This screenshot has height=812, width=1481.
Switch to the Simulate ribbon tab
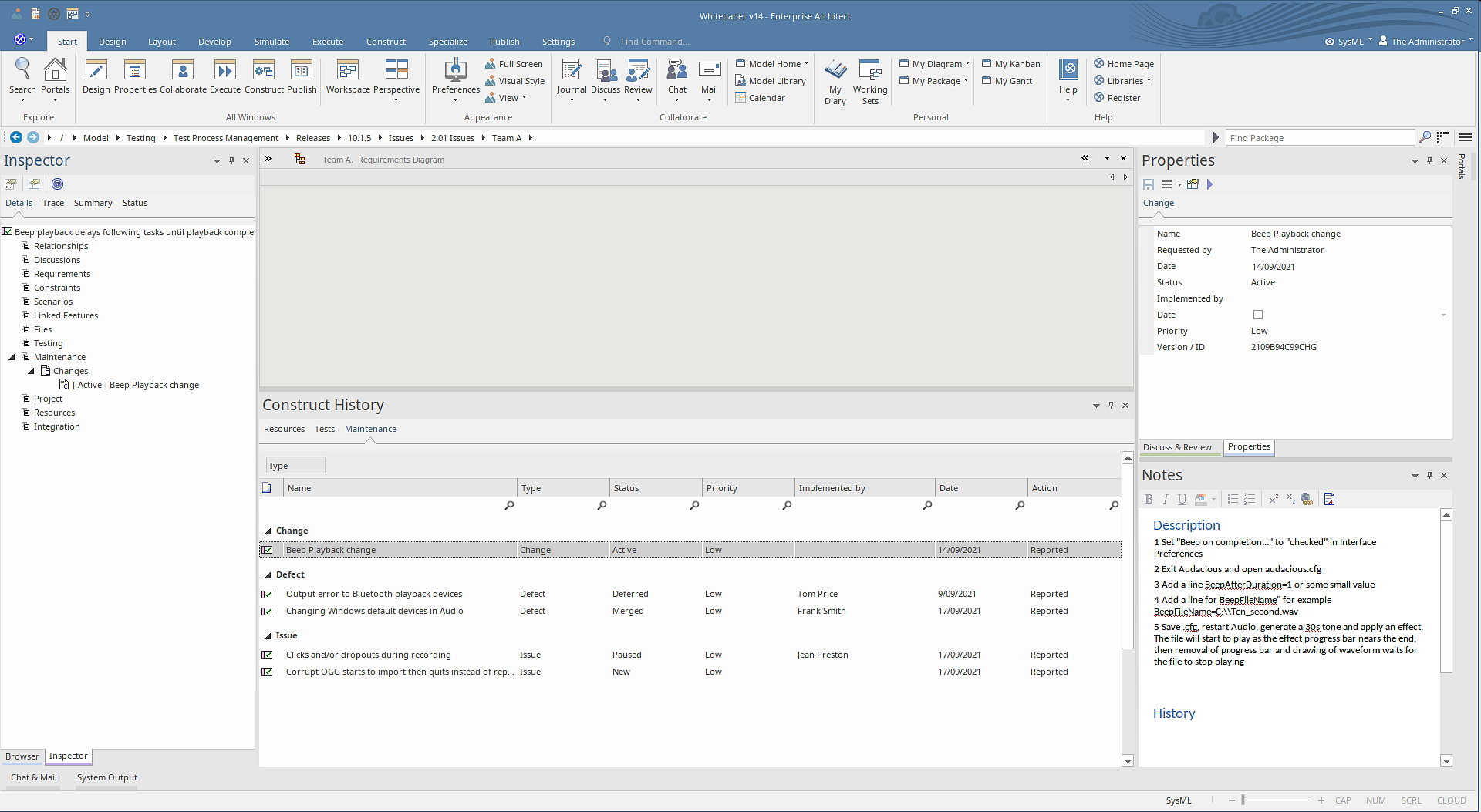point(272,42)
